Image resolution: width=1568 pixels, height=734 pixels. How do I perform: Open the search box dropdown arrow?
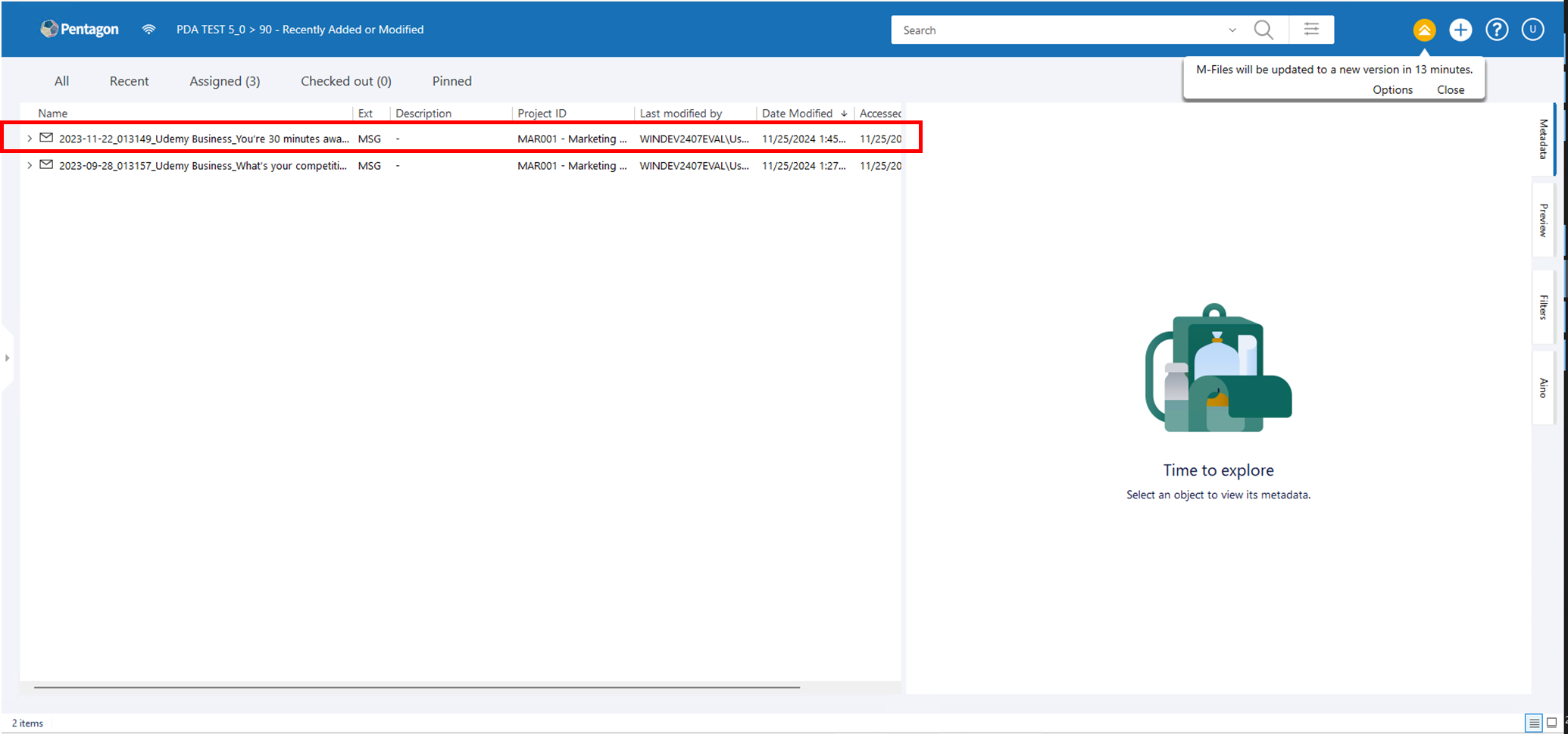(1232, 30)
